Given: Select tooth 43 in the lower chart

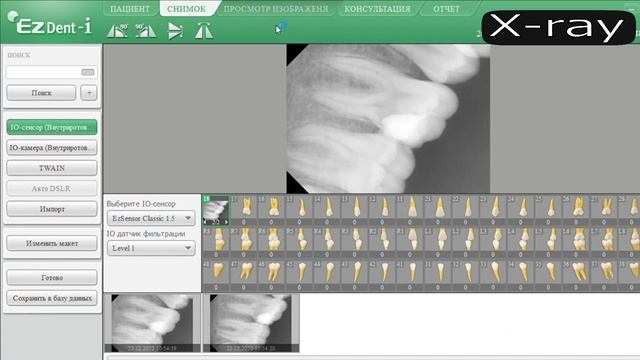Looking at the screenshot, I should pyautogui.click(x=354, y=276).
